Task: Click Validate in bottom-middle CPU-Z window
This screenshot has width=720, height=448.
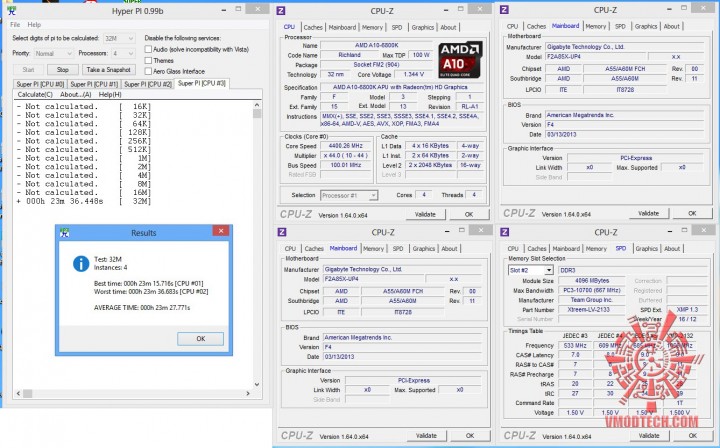Action: coord(426,436)
